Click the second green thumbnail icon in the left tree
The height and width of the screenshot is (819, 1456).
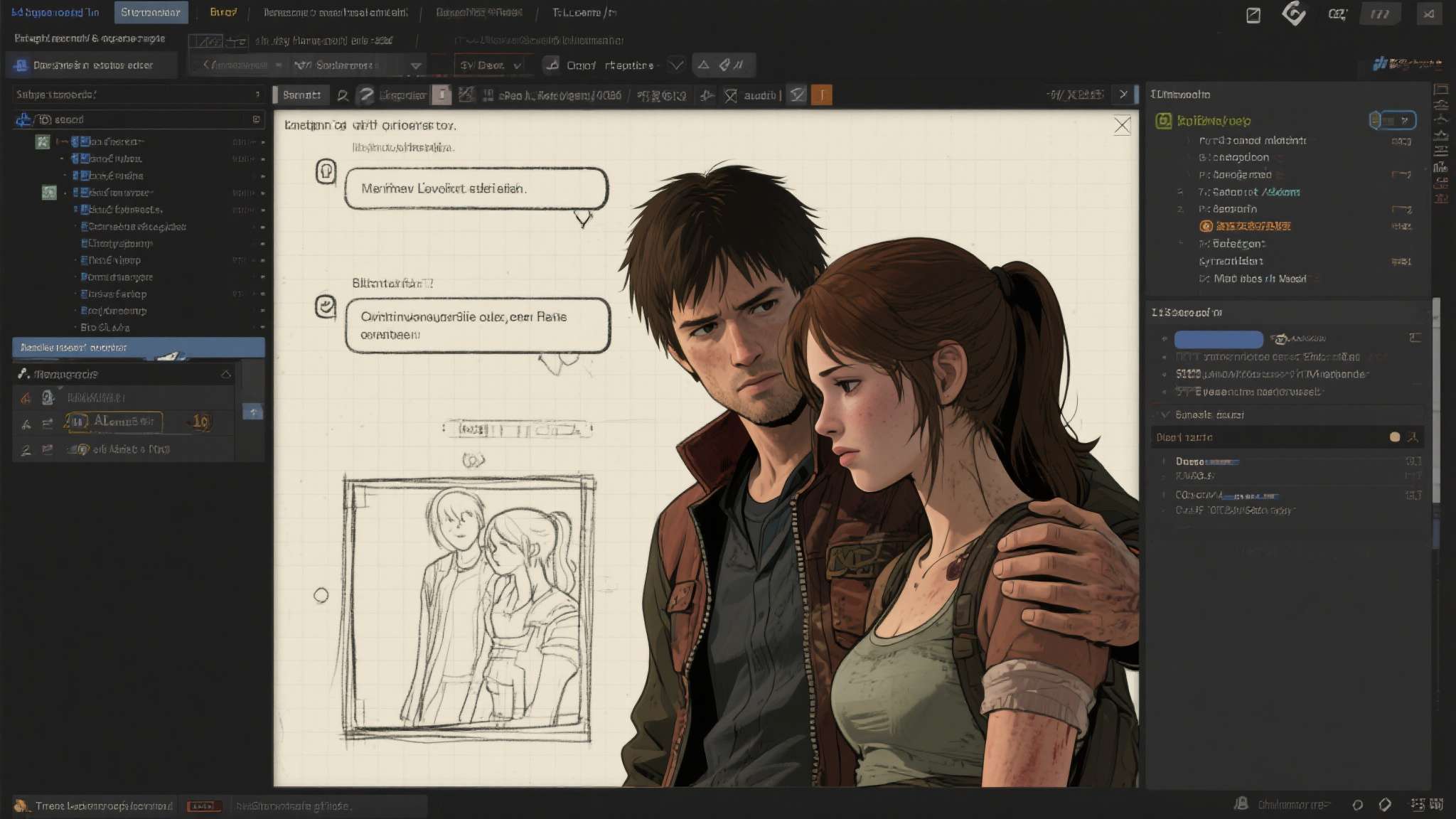(49, 192)
